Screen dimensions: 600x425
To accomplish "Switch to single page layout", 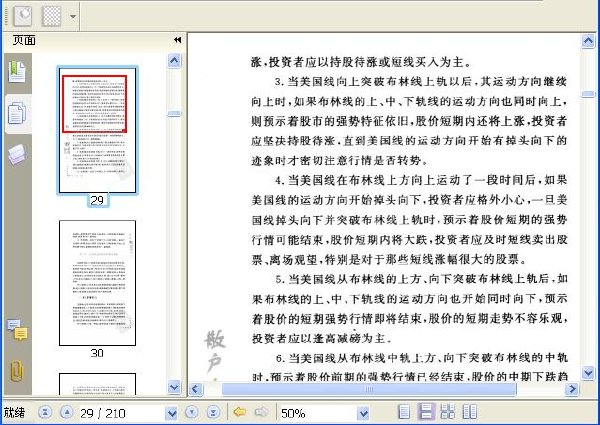I will (x=404, y=412).
